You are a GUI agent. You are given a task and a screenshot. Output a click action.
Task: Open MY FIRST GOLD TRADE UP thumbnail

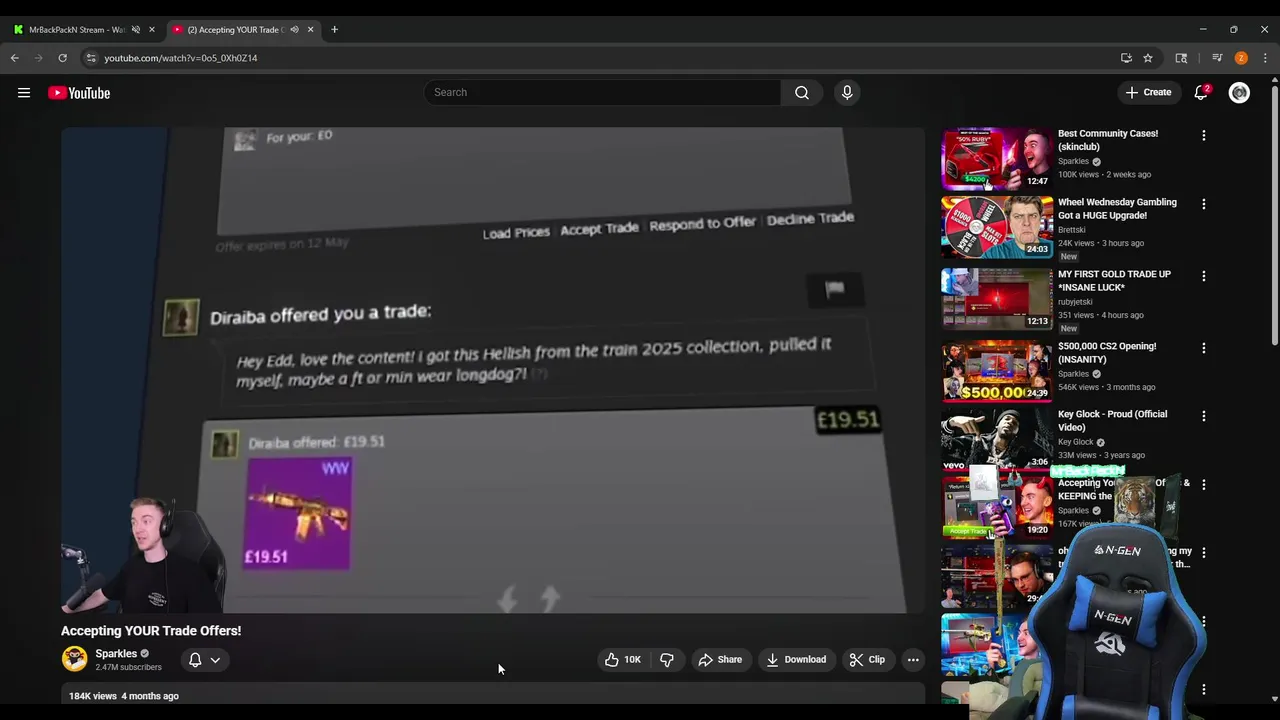point(996,298)
